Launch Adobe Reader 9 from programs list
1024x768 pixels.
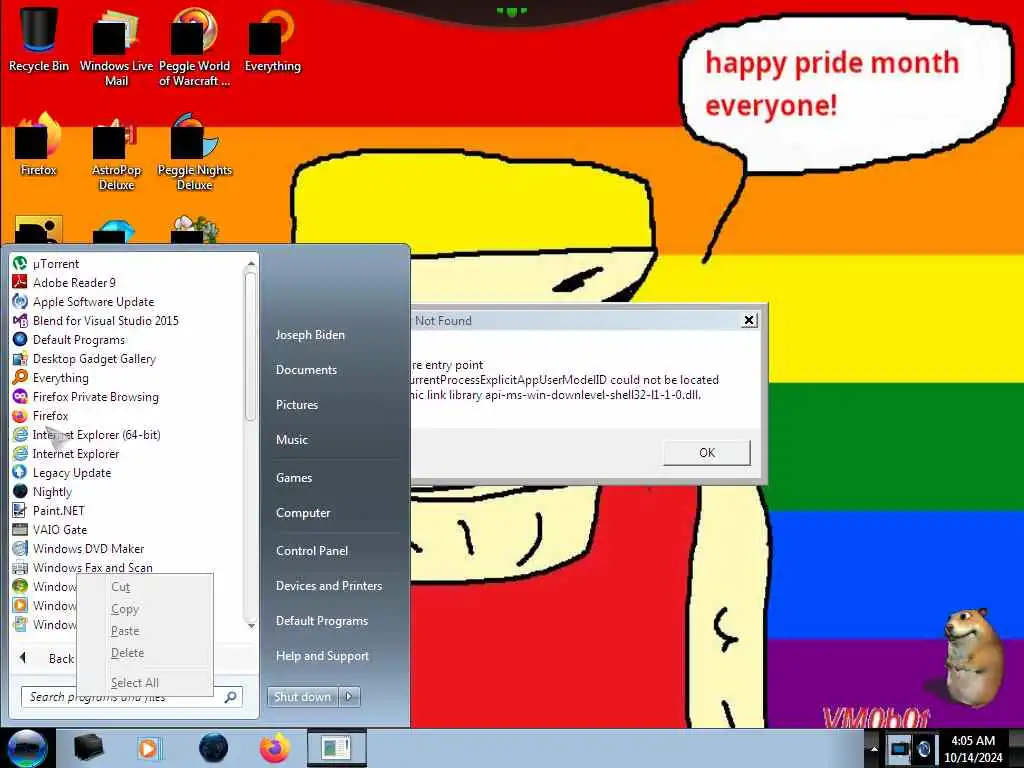[x=64, y=283]
